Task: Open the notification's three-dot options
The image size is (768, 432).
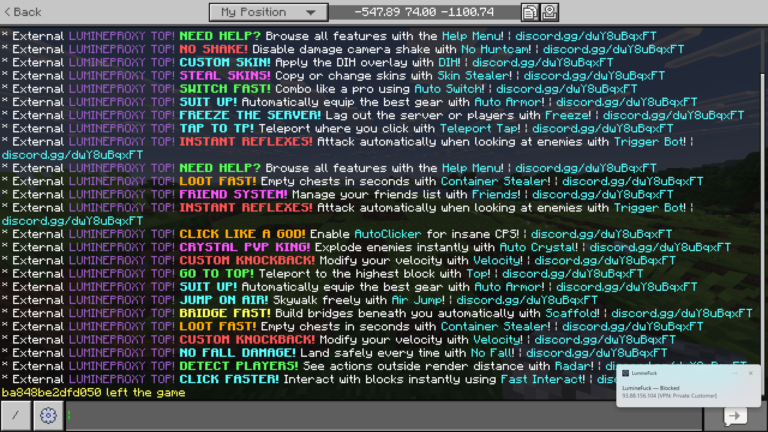Action: coord(735,373)
